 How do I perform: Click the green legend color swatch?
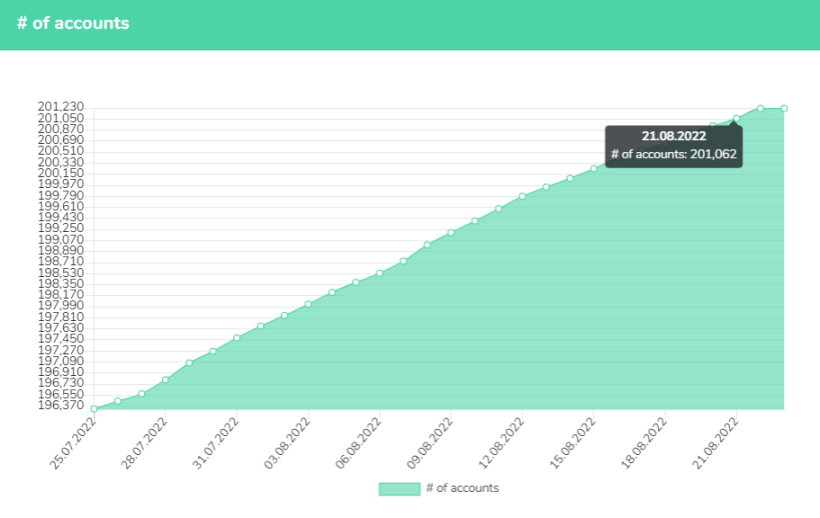point(399,489)
